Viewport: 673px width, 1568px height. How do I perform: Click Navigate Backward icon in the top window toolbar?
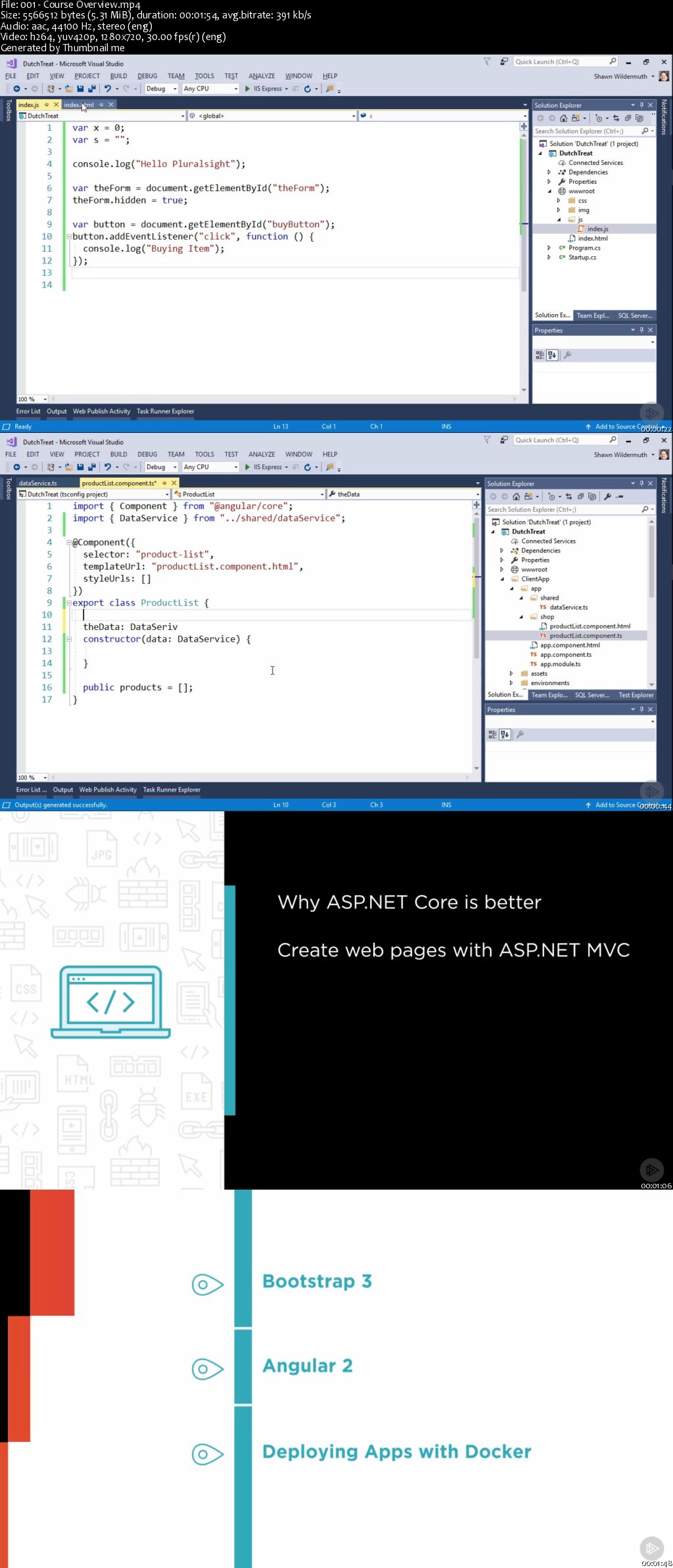(x=16, y=89)
